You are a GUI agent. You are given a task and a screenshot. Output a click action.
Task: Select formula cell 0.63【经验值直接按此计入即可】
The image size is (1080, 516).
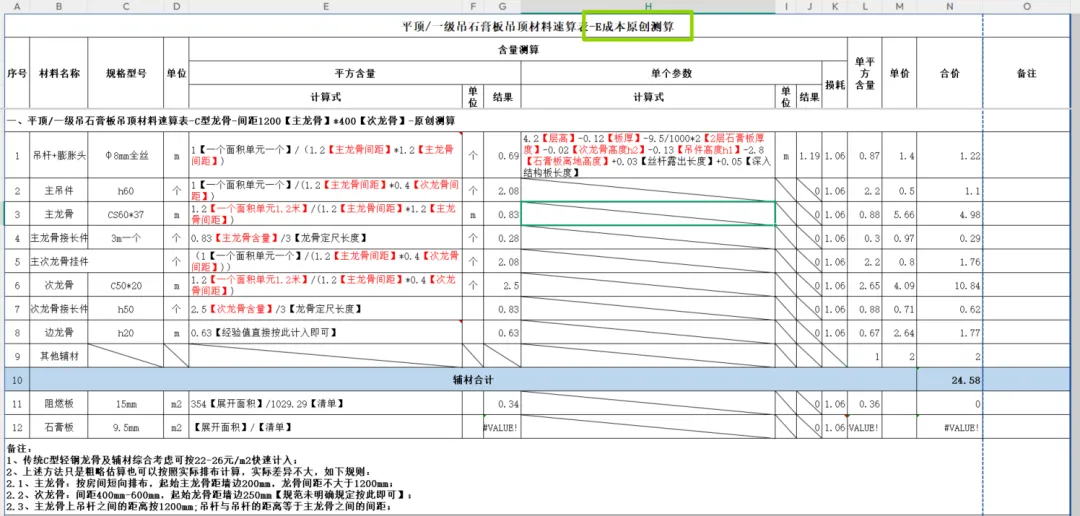pos(325,333)
